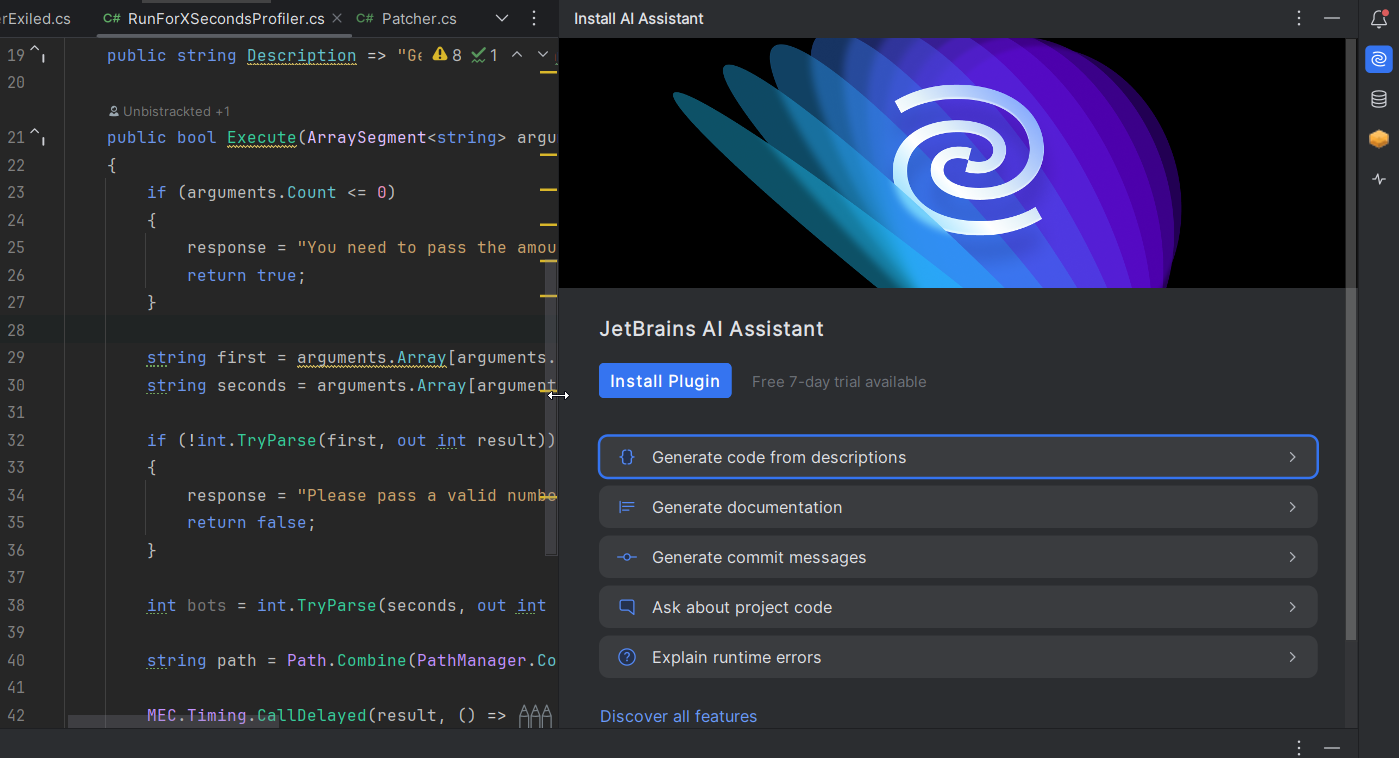This screenshot has width=1399, height=758.
Task: Click line number 32 in gutter
Action: [x=15, y=440]
